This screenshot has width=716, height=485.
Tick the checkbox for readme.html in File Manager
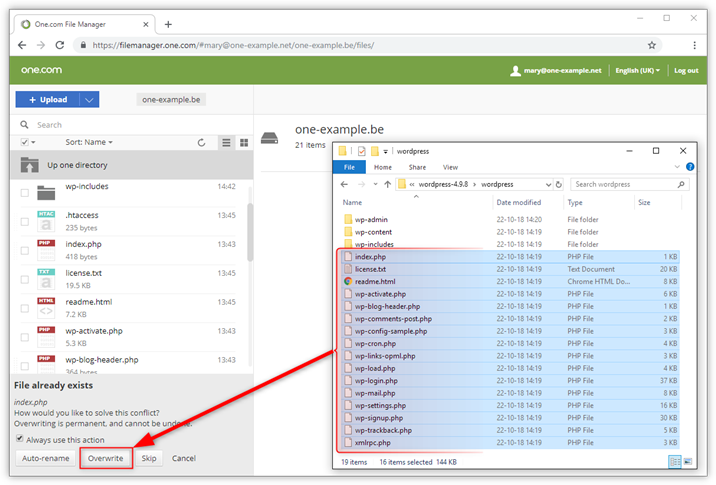click(25, 309)
